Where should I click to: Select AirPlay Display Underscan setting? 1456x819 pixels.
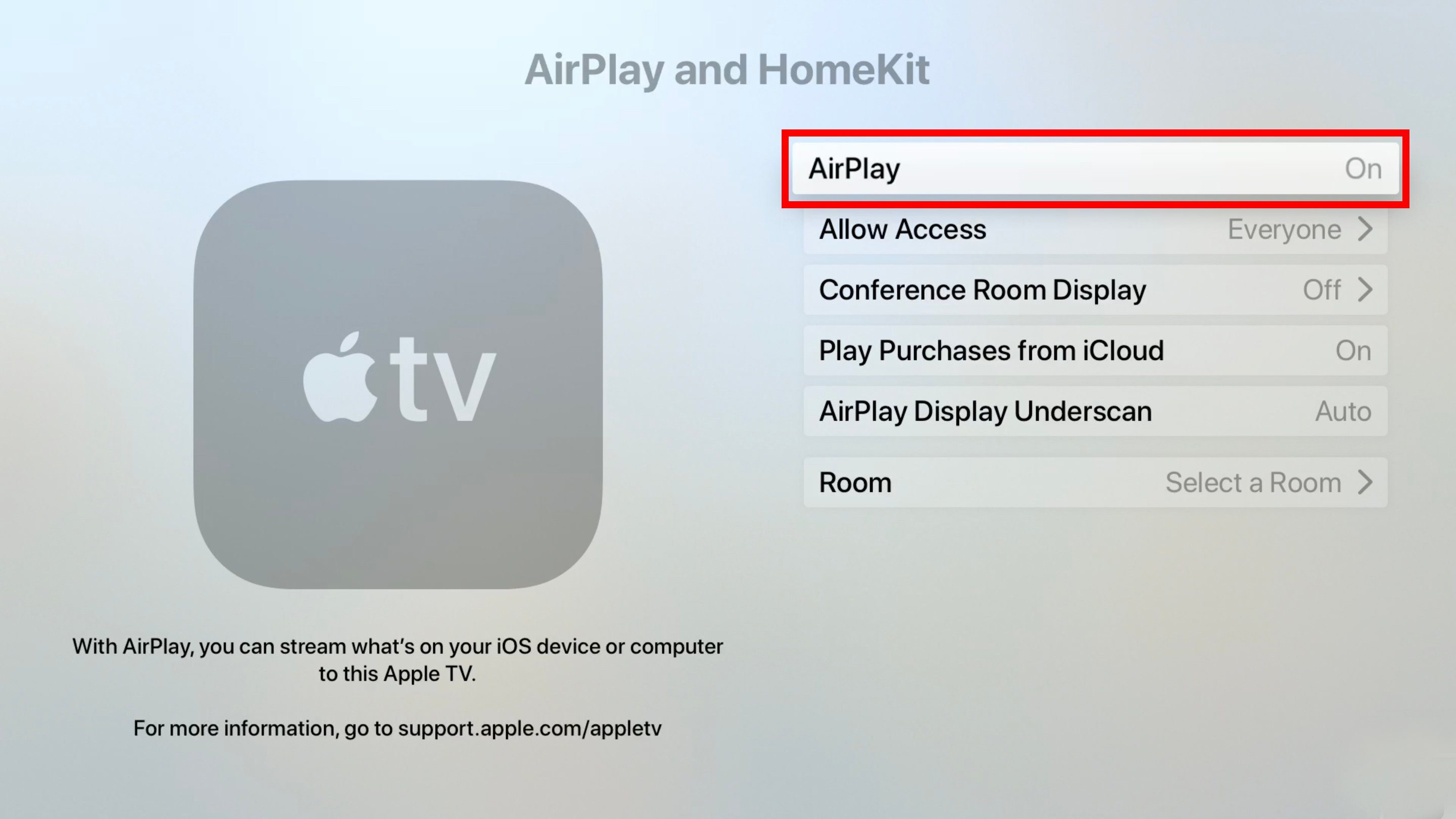pos(1097,410)
